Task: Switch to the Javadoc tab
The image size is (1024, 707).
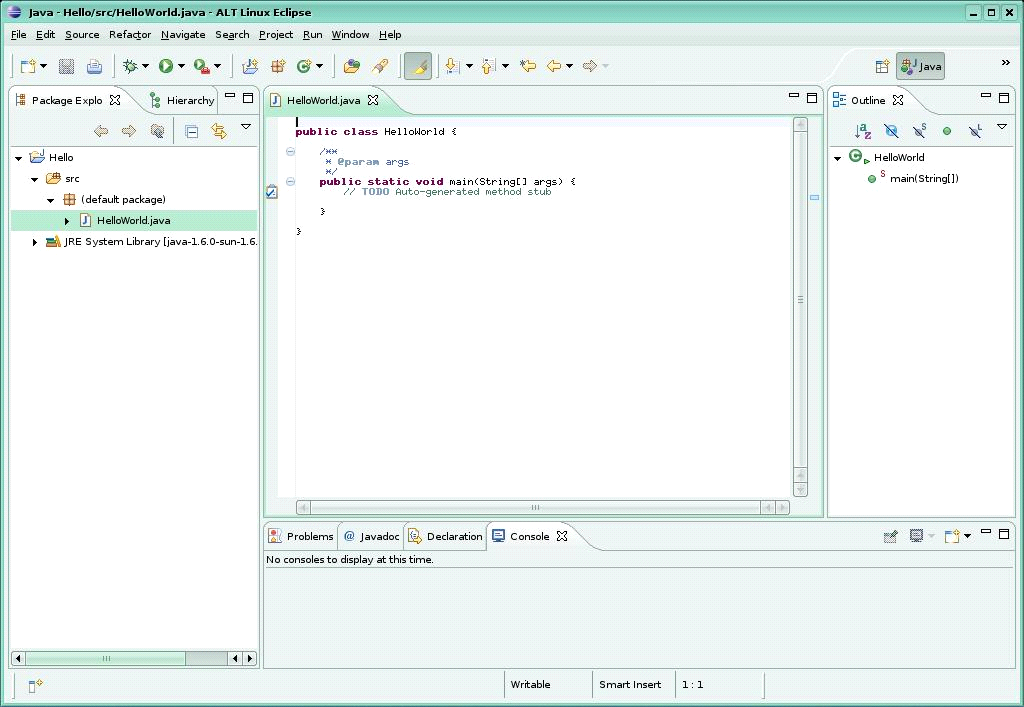Action: [x=372, y=536]
